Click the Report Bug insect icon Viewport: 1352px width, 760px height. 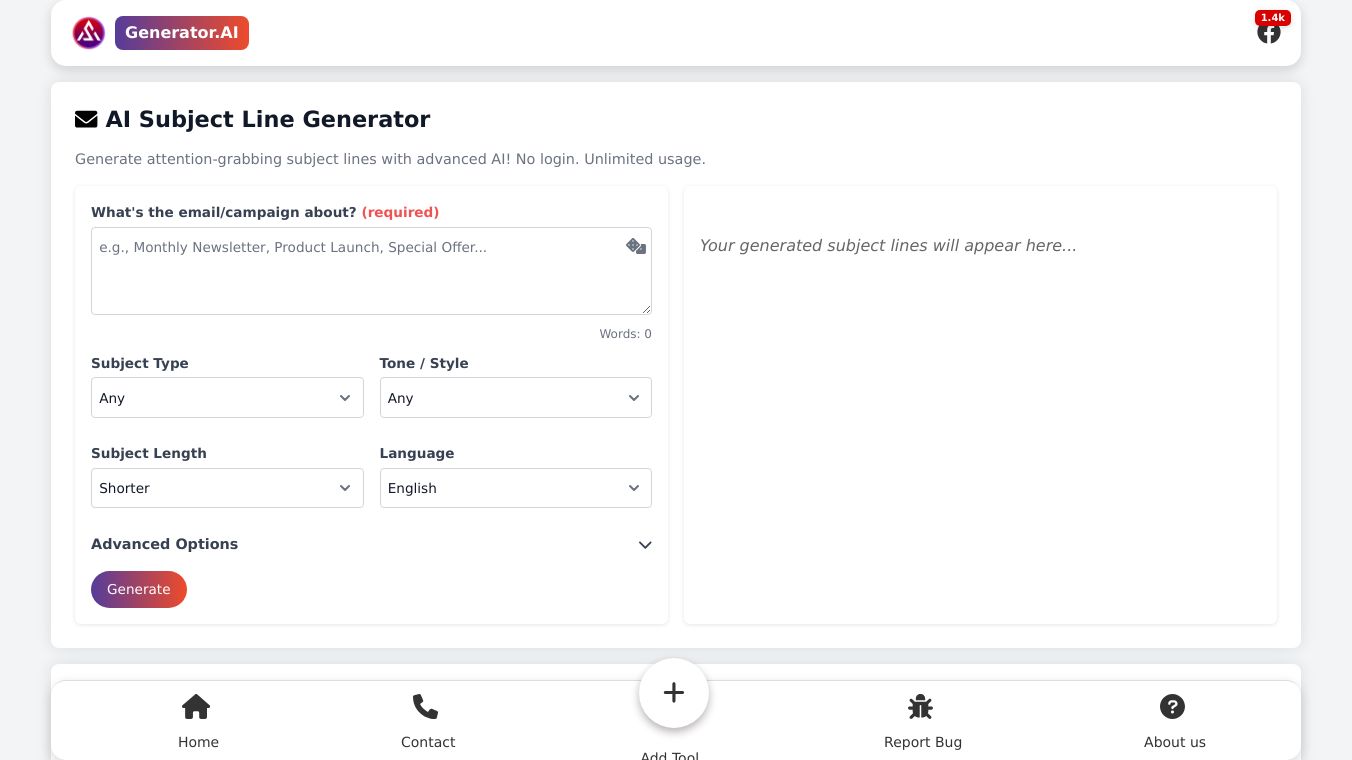(x=920, y=707)
